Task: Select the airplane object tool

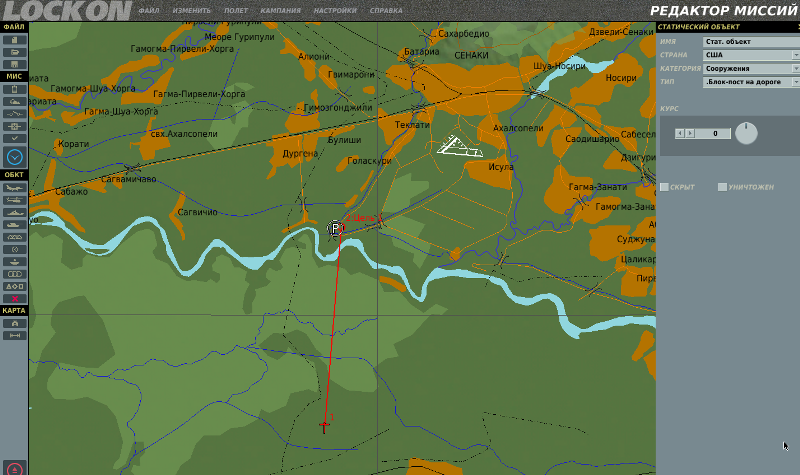Action: point(14,188)
